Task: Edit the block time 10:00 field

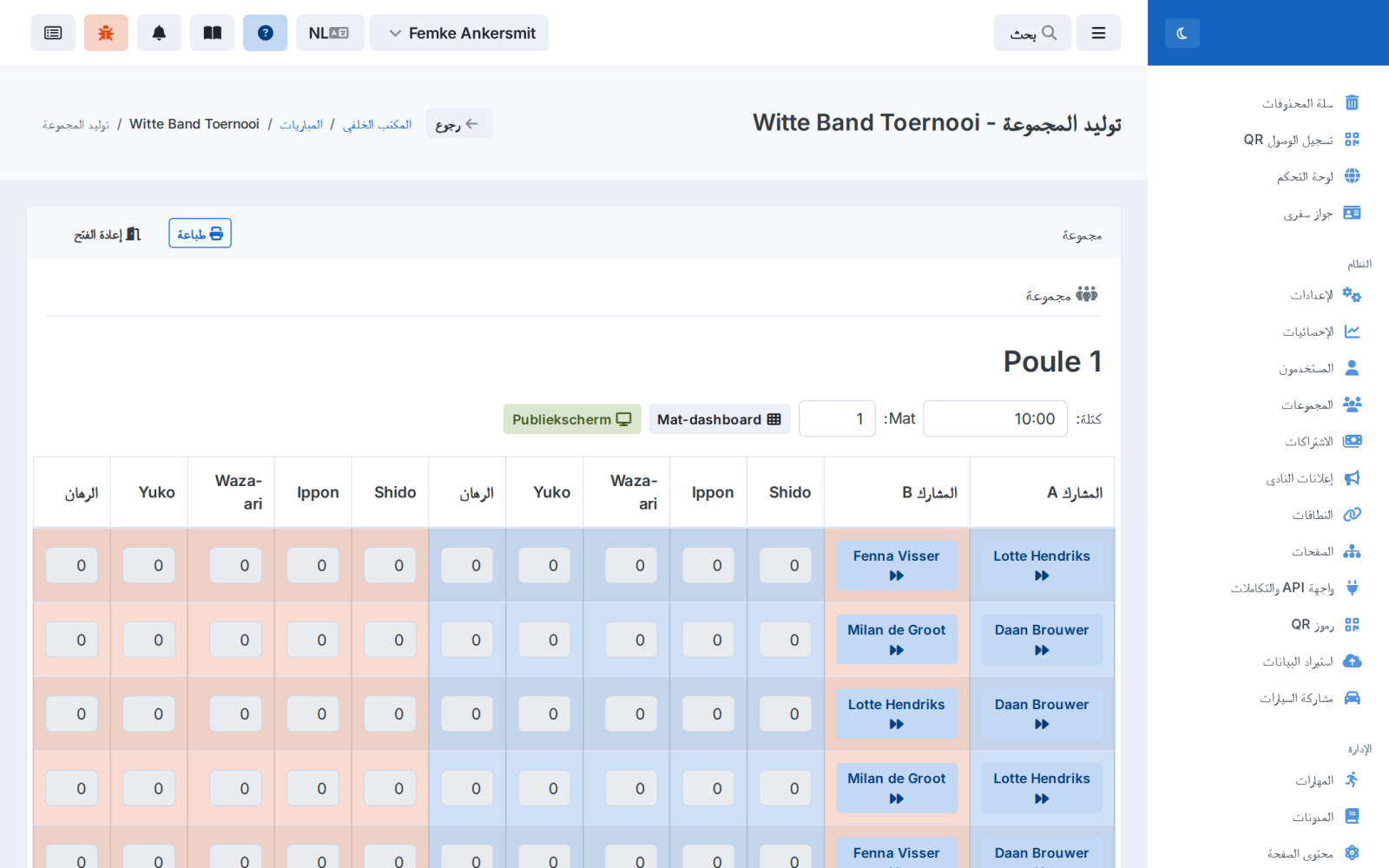Action: (995, 418)
